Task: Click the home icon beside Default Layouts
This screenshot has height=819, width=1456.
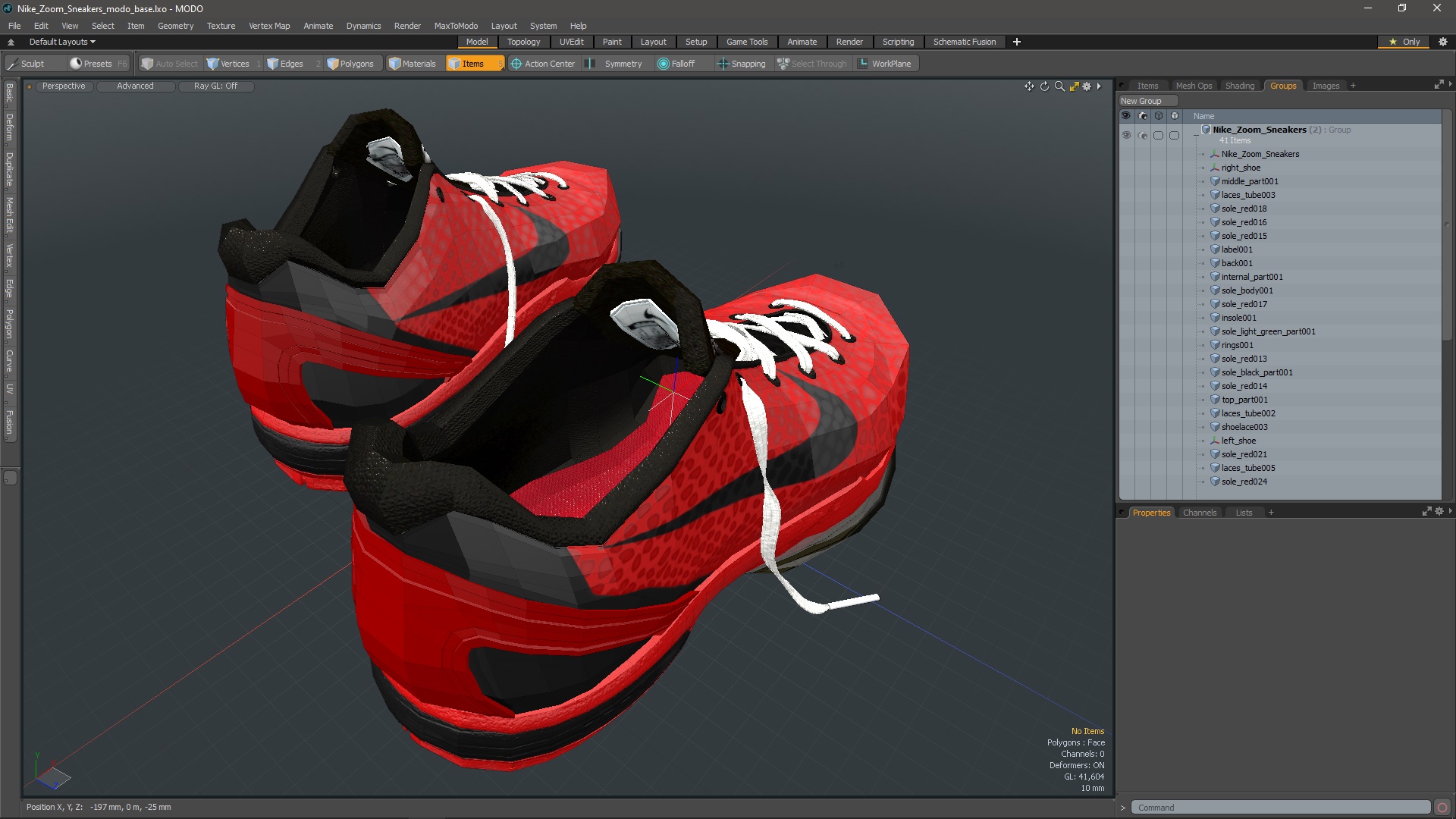Action: pos(11,42)
